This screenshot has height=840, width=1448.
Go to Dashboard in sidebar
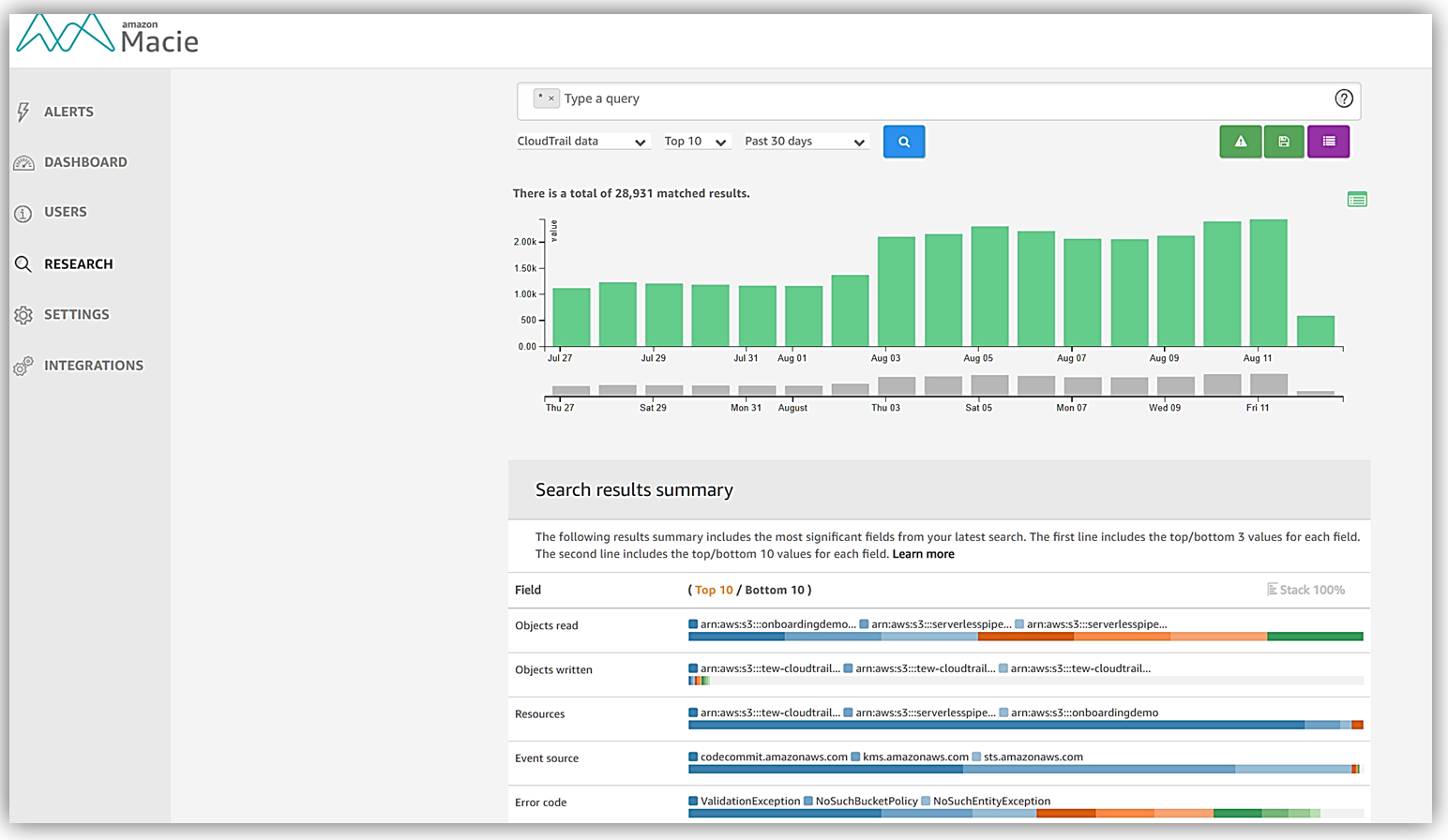coord(84,162)
